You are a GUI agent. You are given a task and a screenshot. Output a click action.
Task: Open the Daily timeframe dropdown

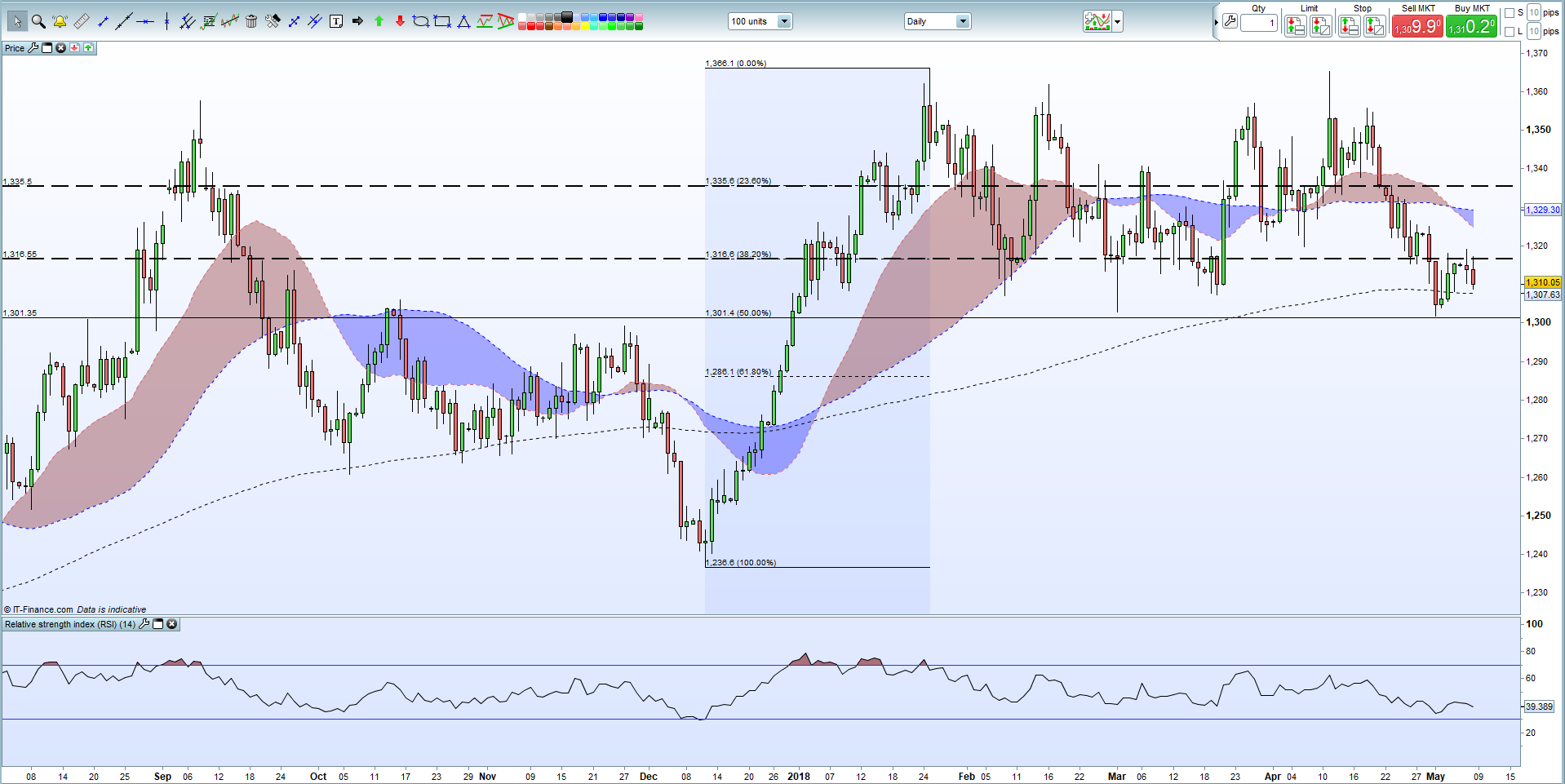point(963,21)
